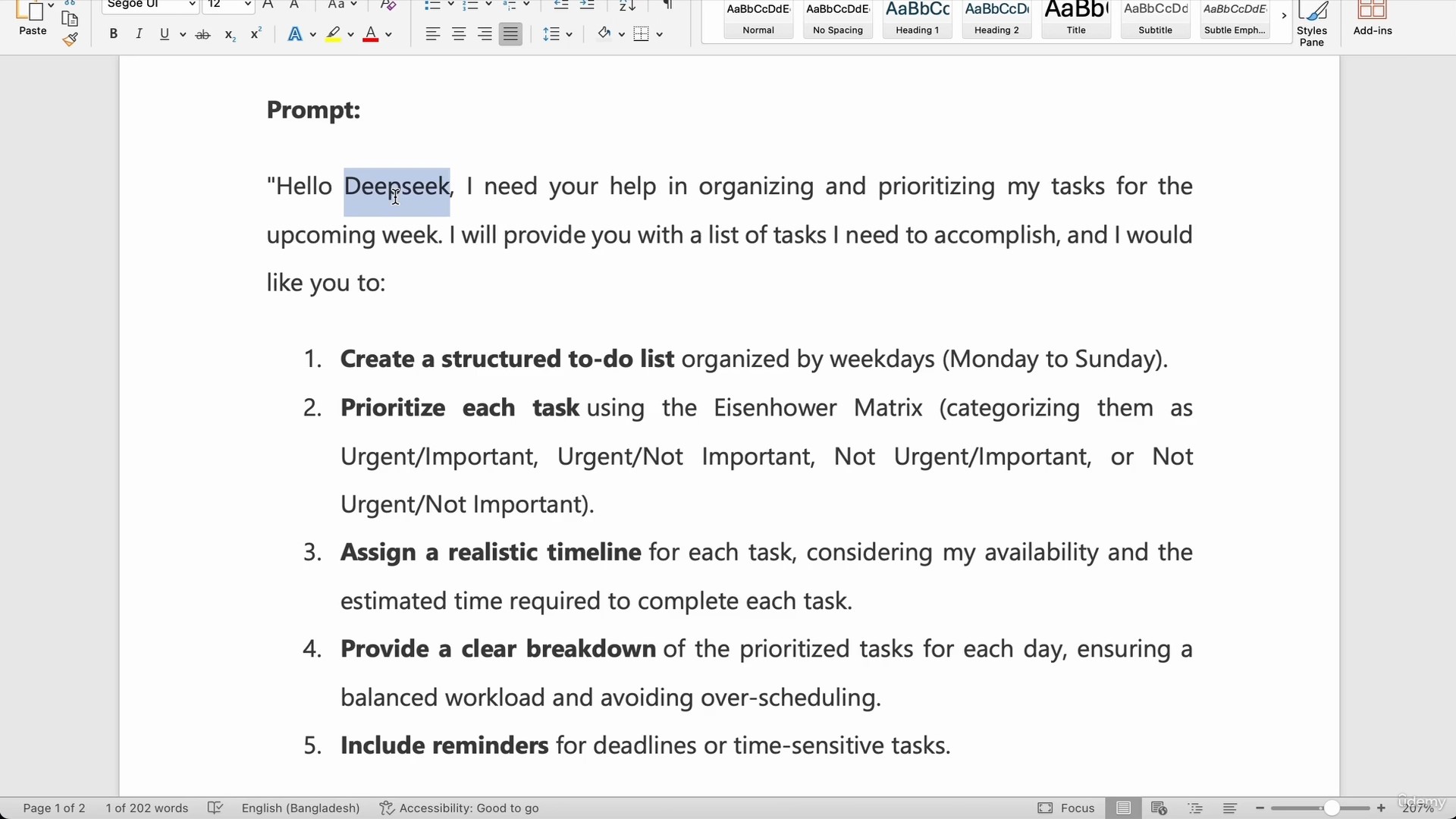
Task: Toggle the show paragraph marks icon
Action: [668, 5]
